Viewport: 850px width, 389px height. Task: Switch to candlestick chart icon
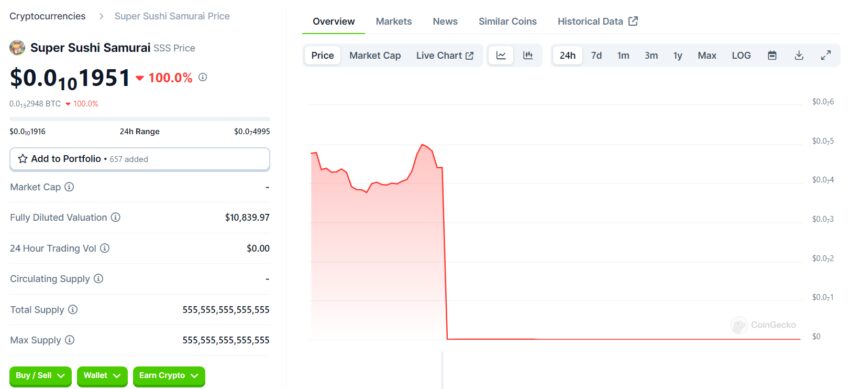coord(527,55)
